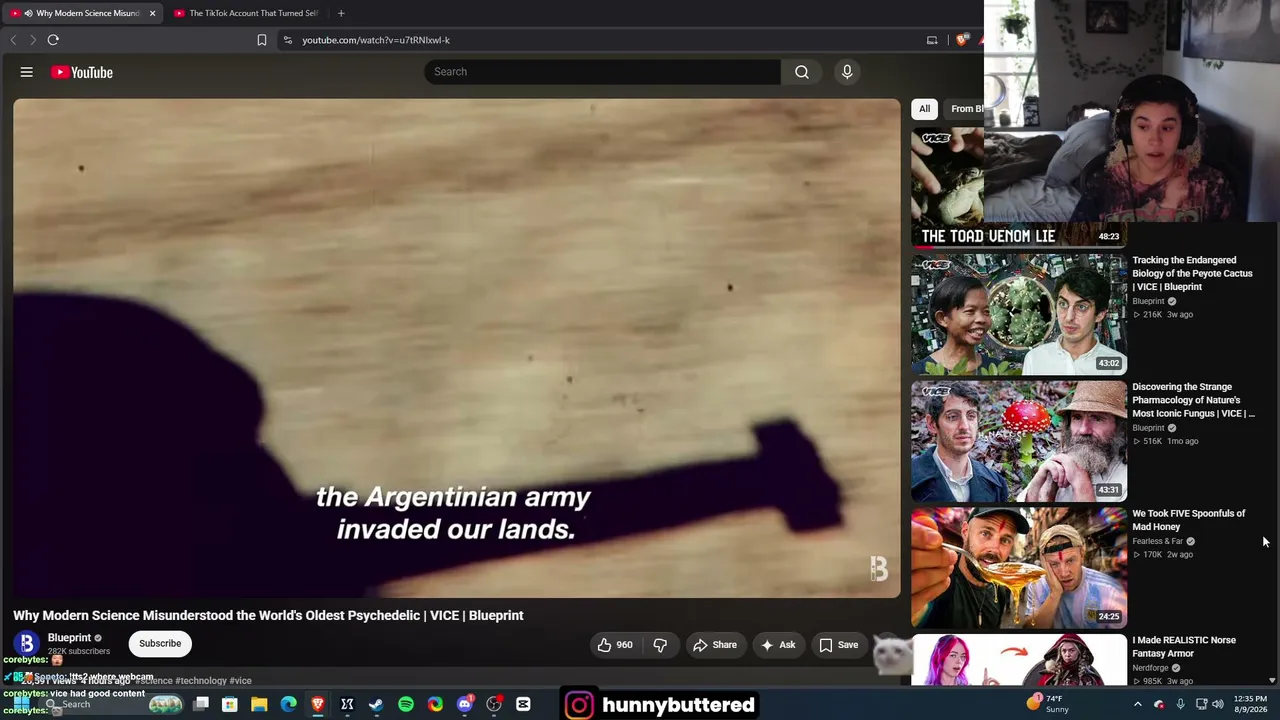Viewport: 1280px width, 720px height.
Task: Open Microsoft Store from the taskbar
Action: pos(230,705)
